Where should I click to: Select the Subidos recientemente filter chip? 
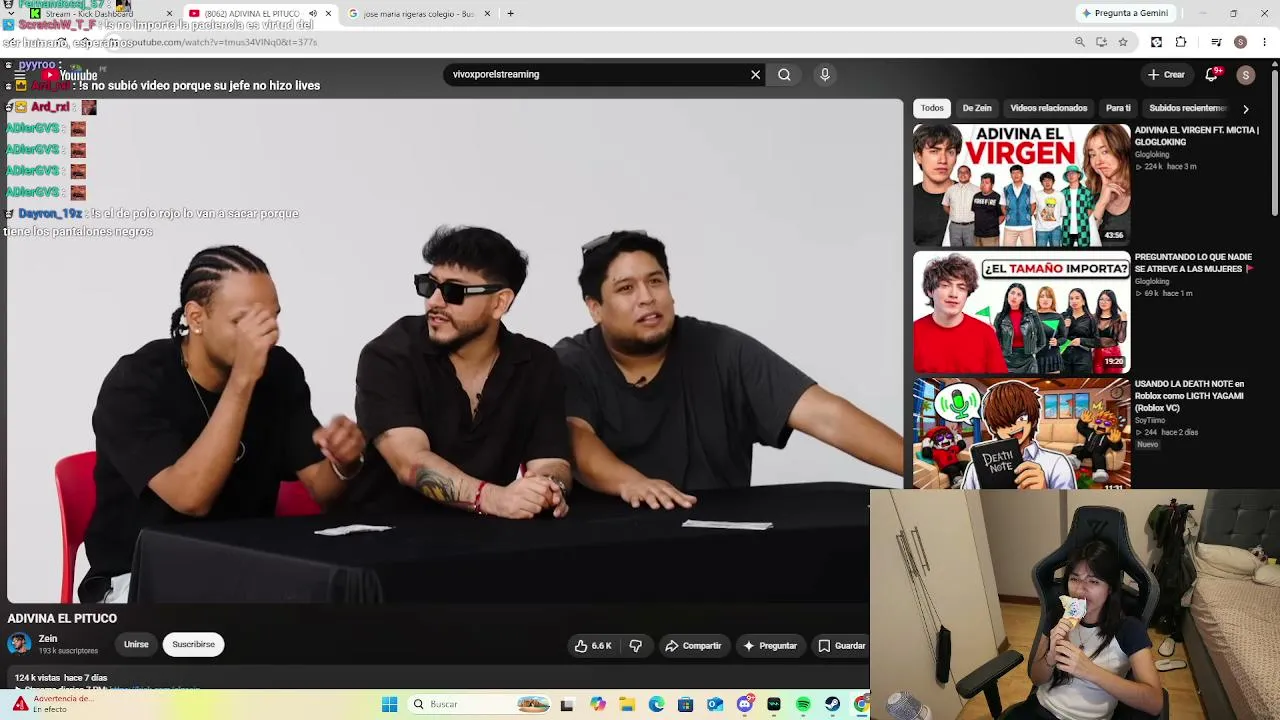[1188, 108]
